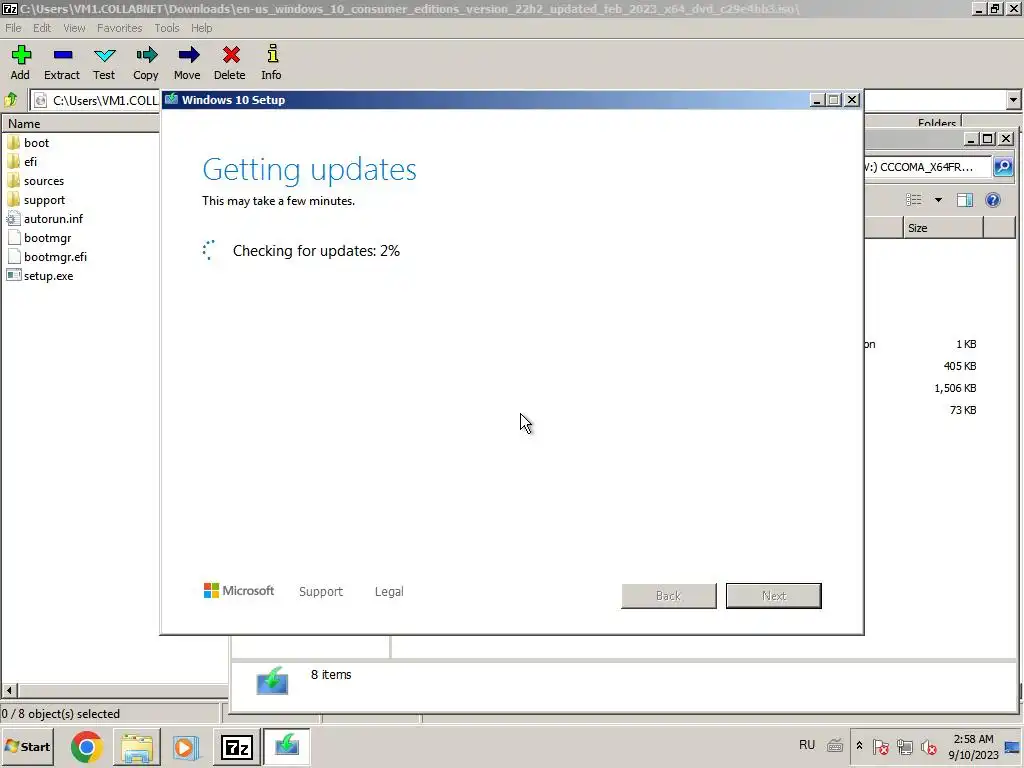This screenshot has width=1024, height=768.
Task: Open the Start menu
Action: [27, 746]
